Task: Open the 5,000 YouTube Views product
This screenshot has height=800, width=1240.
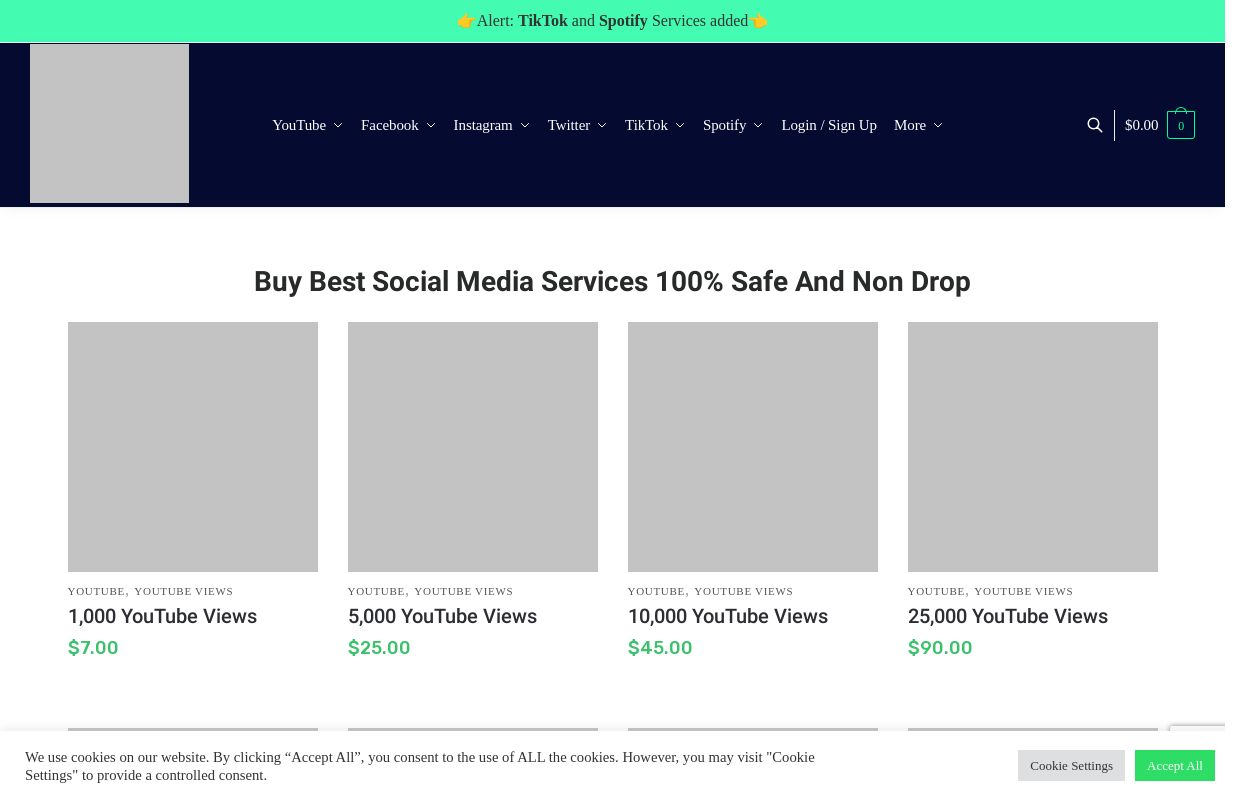Action: 442,616
